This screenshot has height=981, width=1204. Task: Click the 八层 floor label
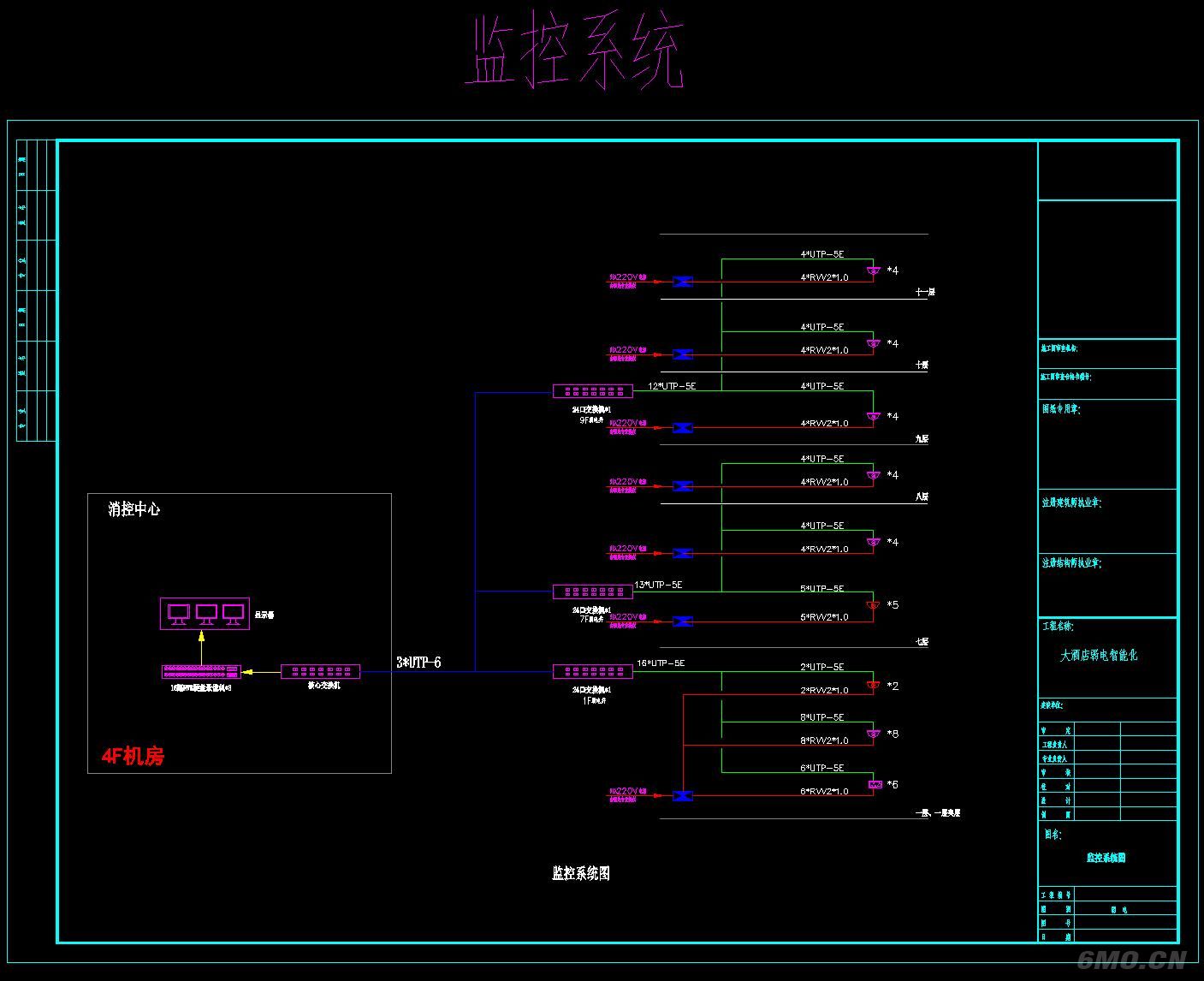click(922, 496)
